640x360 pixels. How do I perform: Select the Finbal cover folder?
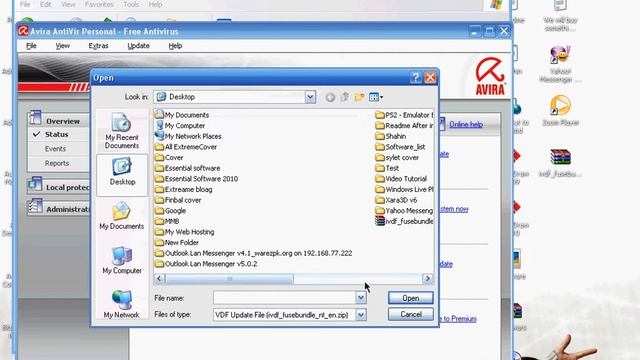178,200
